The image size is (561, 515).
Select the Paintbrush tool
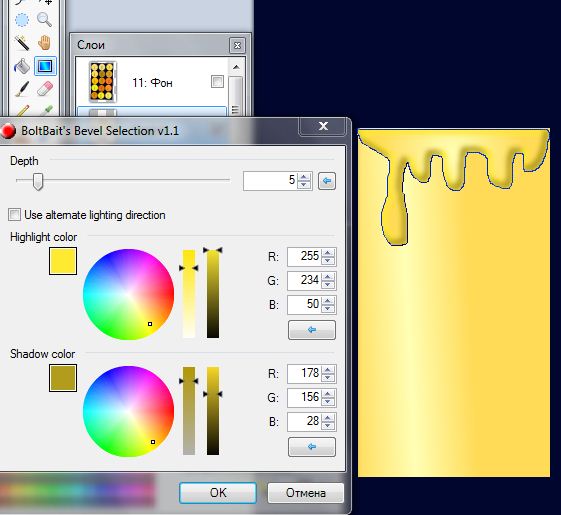point(22,88)
